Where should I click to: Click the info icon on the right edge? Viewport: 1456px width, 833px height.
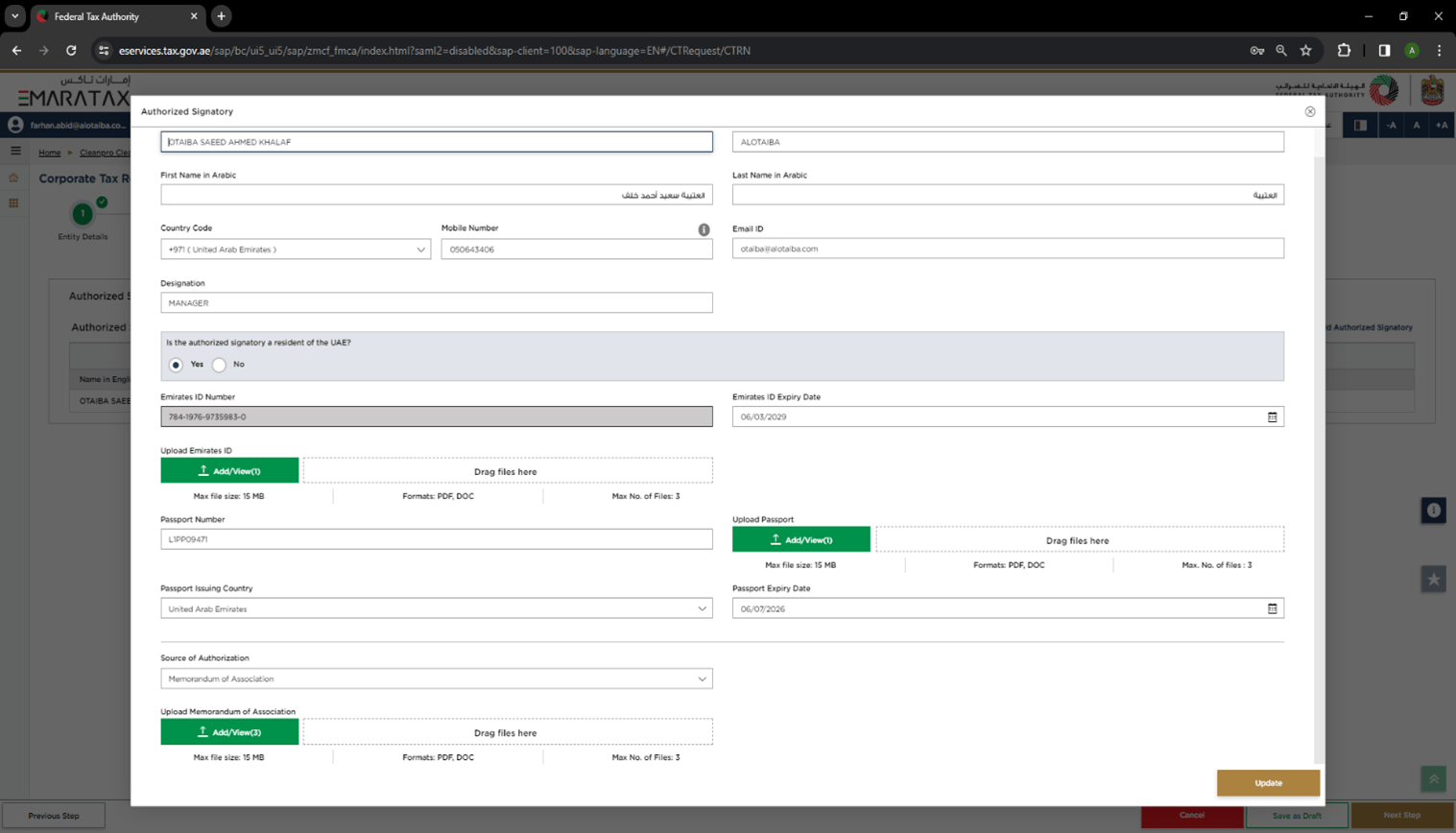[1433, 511]
